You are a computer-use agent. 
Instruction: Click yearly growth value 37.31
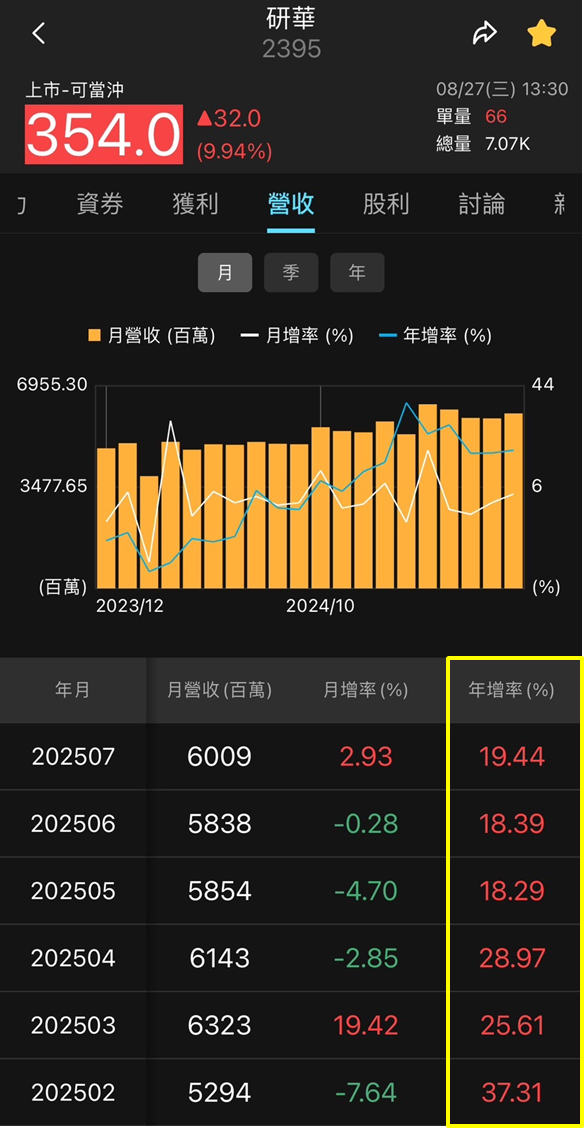coord(511,1093)
